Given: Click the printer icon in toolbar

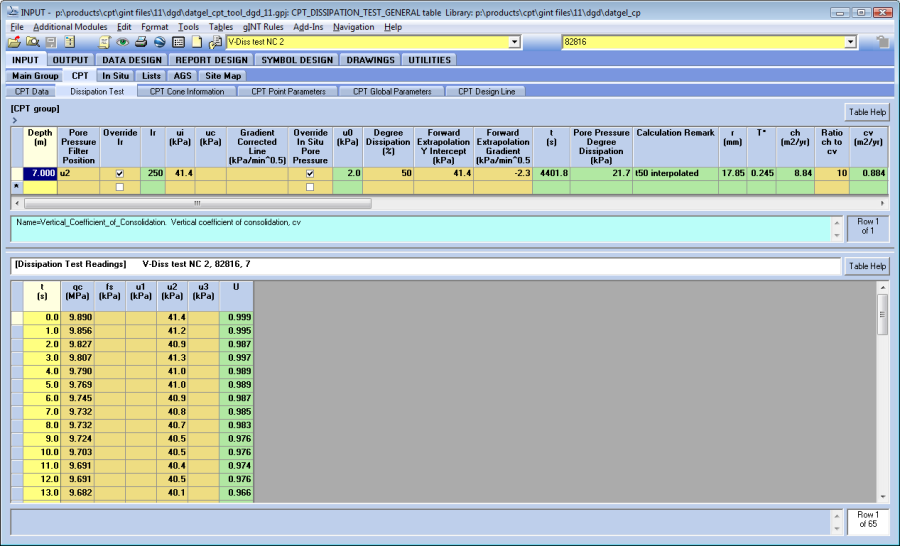Looking at the screenshot, I should [141, 42].
